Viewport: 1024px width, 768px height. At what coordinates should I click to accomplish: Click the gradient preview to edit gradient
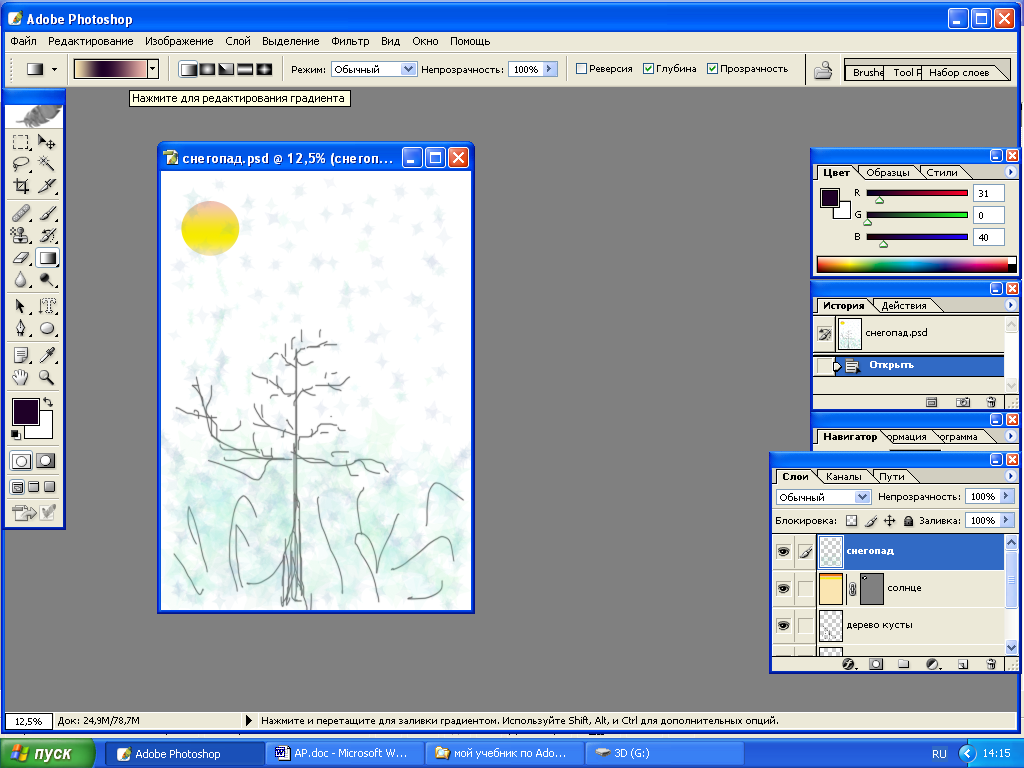[x=110, y=69]
